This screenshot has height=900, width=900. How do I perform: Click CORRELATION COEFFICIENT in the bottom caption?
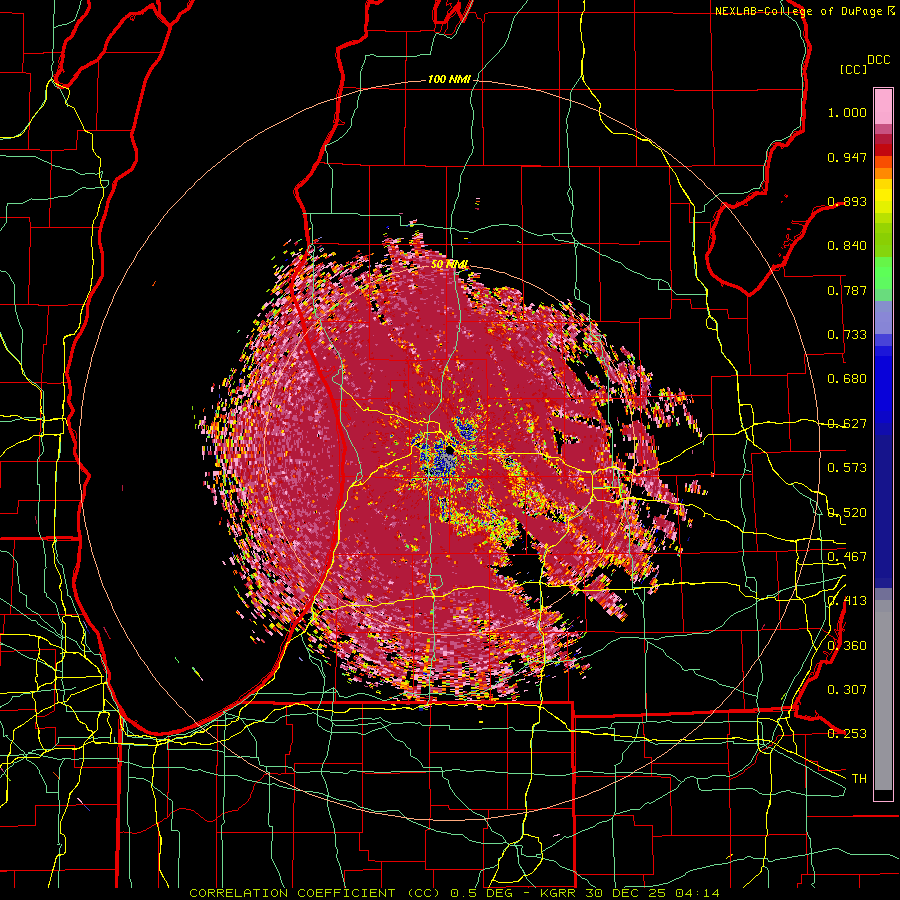292,893
